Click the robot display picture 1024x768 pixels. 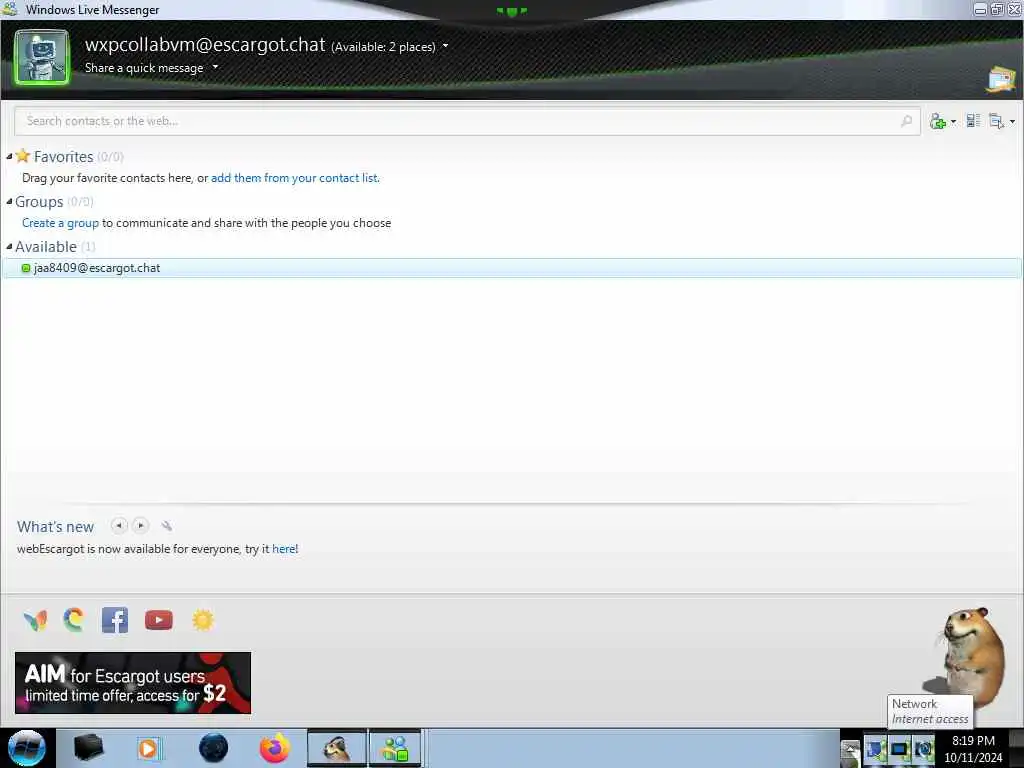tap(42, 57)
